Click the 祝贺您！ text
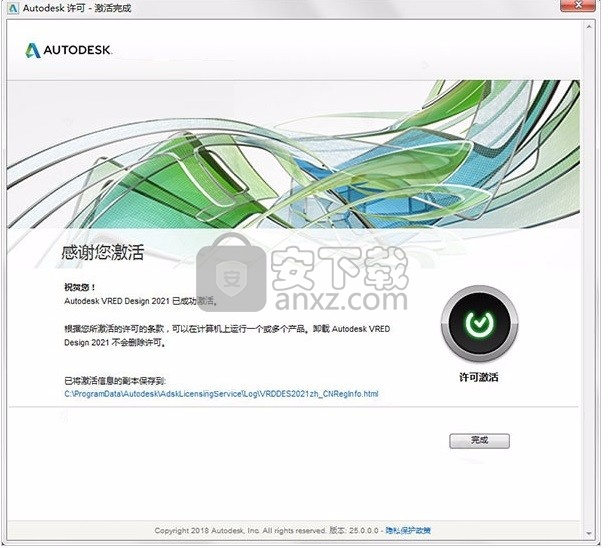Screen dimensions: 608x548 point(79,287)
